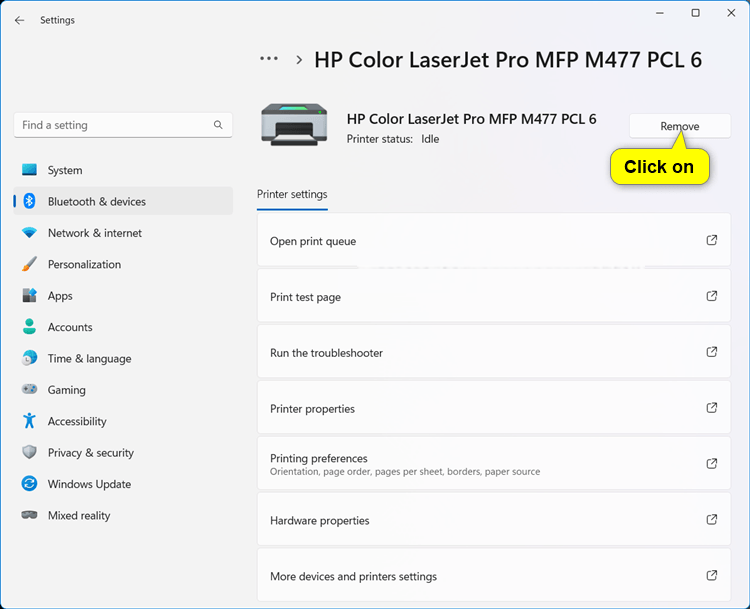The width and height of the screenshot is (750, 609).
Task: Minimize the Settings window
Action: point(660,13)
